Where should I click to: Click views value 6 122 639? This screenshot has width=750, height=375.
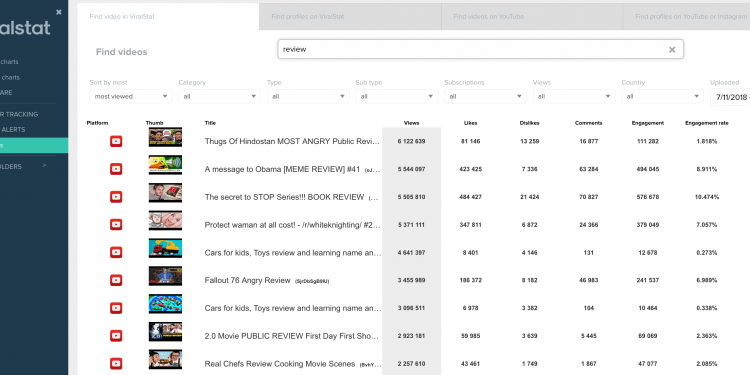(x=411, y=142)
